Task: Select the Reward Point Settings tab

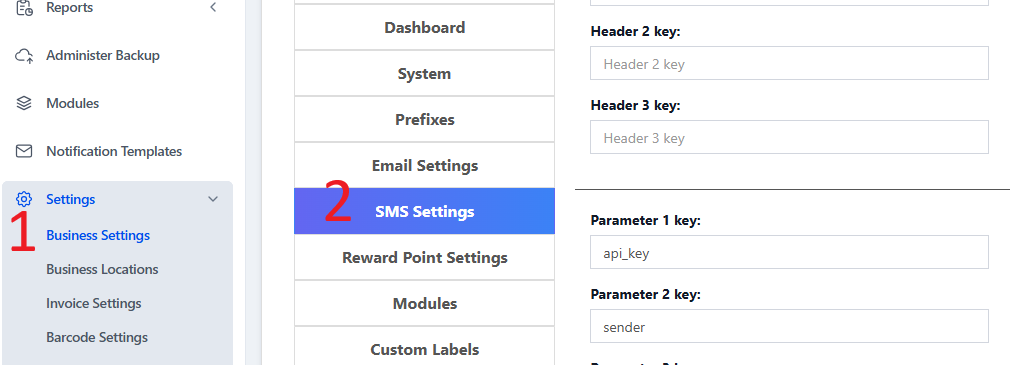Action: point(424,257)
